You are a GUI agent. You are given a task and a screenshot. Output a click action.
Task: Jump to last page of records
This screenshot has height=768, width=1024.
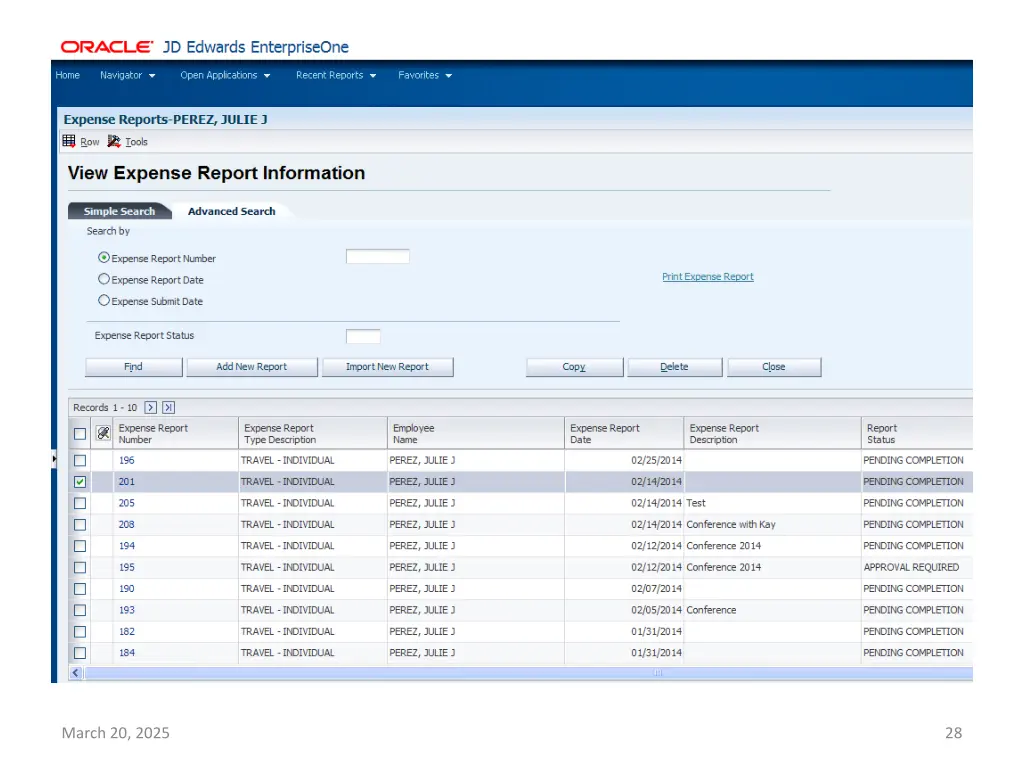(168, 408)
